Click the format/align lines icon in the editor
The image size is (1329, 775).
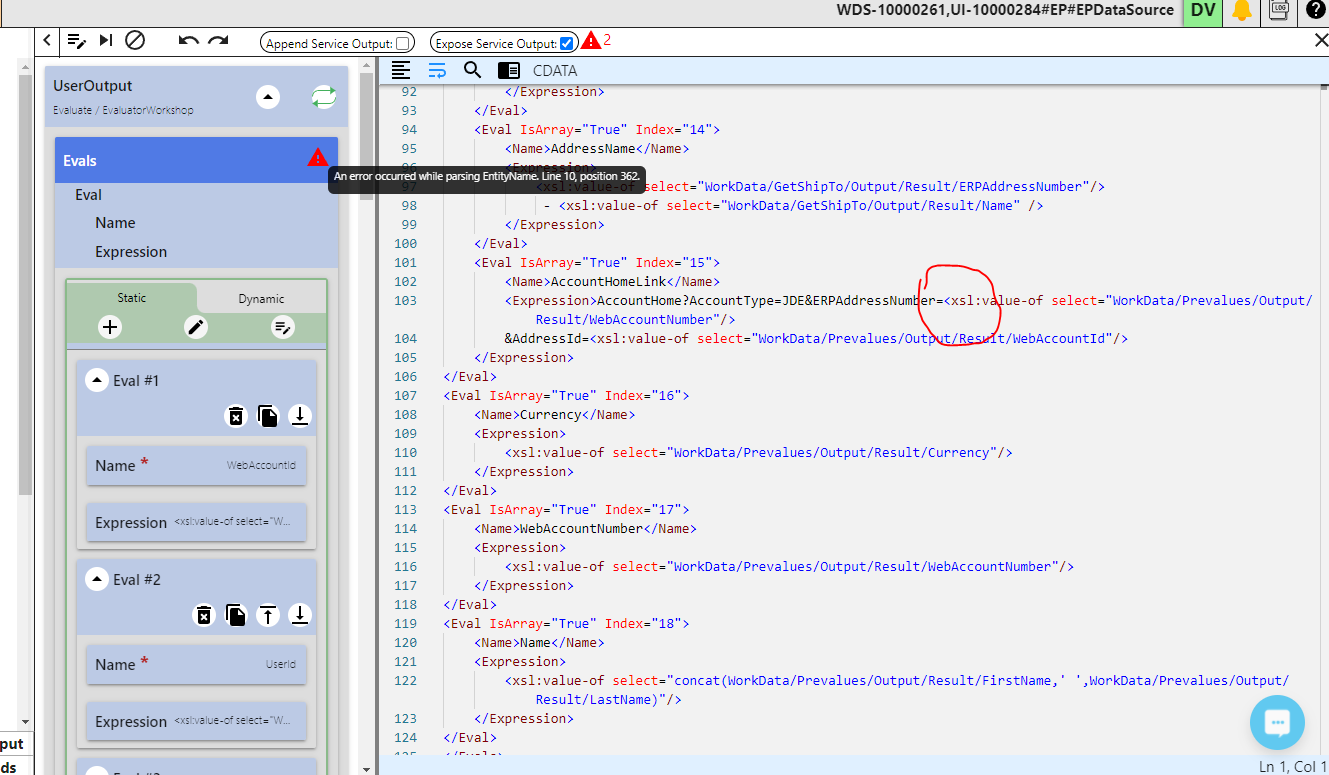coord(401,70)
